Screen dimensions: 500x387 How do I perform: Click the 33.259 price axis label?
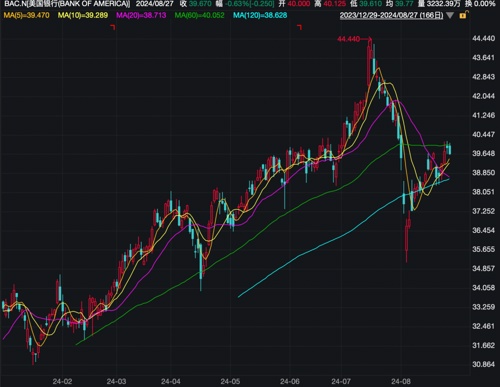pyautogui.click(x=483, y=307)
